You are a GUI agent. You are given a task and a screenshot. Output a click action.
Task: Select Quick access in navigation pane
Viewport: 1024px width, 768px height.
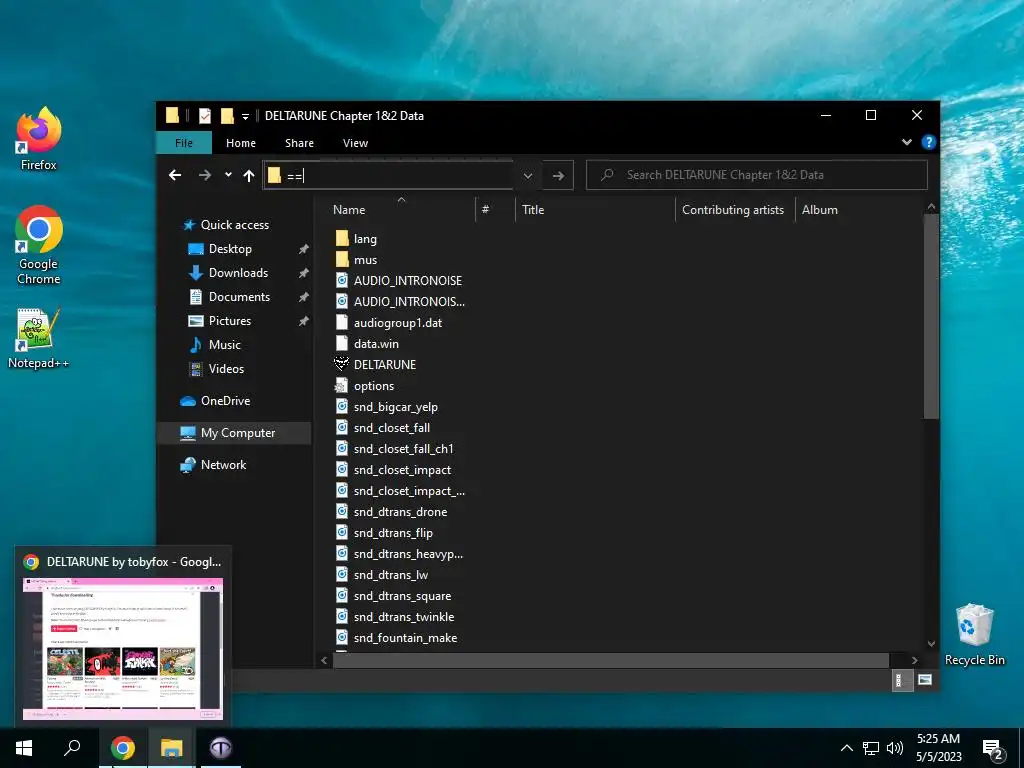(x=226, y=225)
